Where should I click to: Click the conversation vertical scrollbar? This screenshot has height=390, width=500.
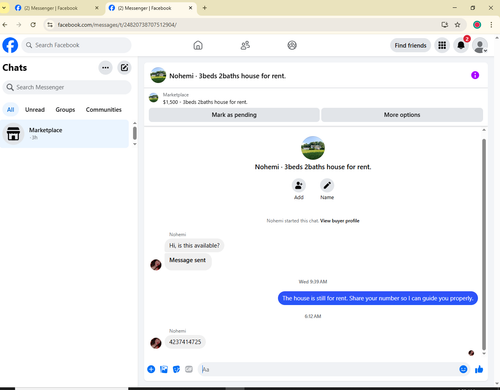tap(484, 244)
